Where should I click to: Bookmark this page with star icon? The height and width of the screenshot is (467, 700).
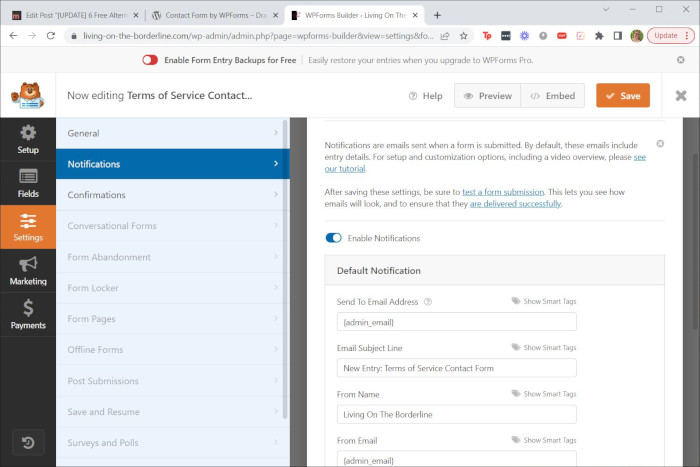(463, 36)
